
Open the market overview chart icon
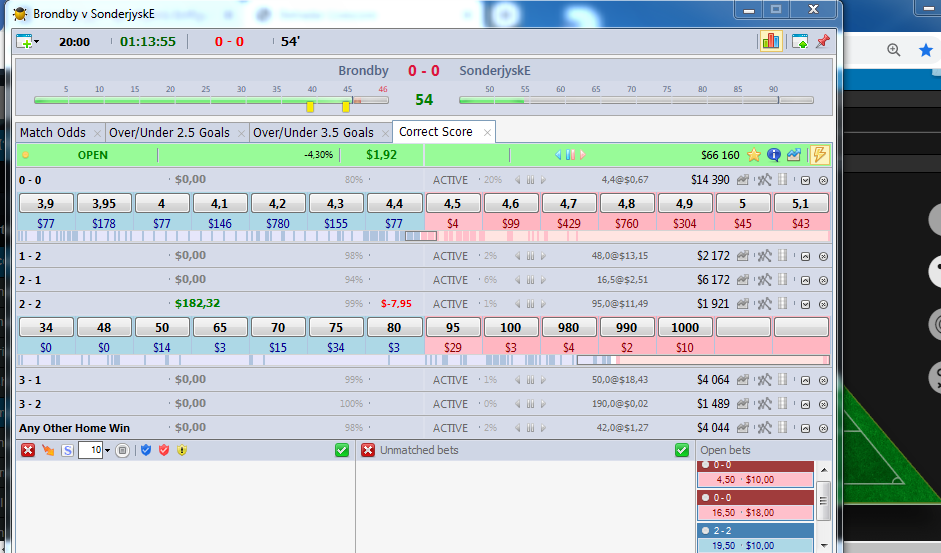coord(794,155)
